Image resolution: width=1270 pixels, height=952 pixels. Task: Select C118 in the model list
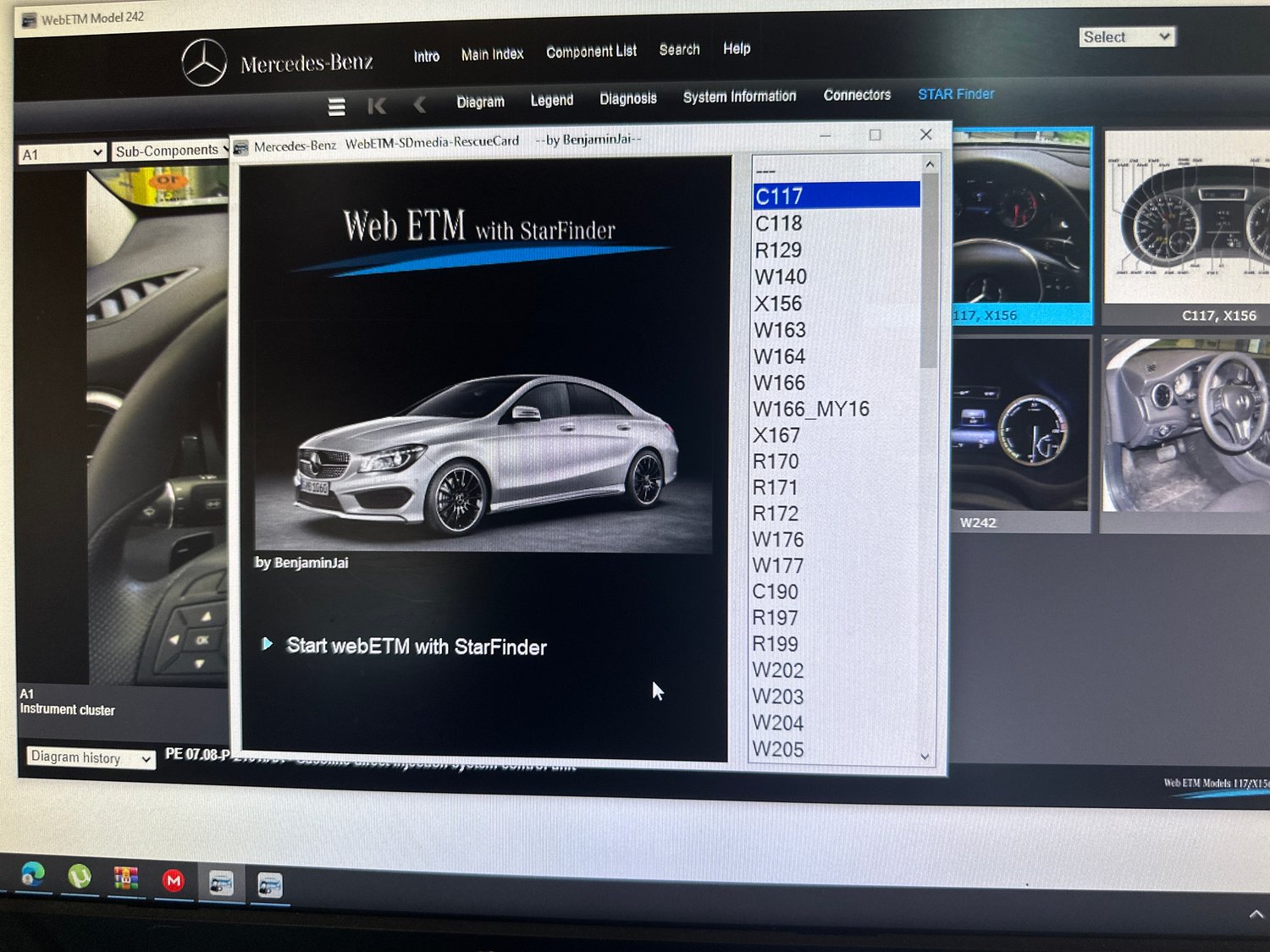point(837,223)
